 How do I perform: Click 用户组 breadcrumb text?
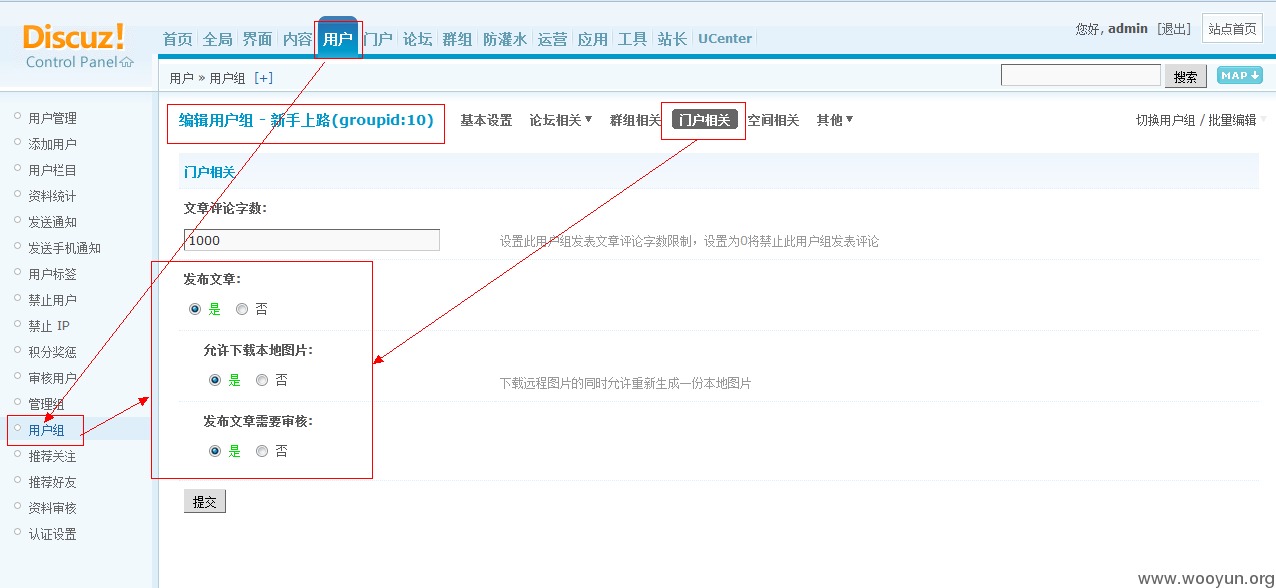point(227,78)
